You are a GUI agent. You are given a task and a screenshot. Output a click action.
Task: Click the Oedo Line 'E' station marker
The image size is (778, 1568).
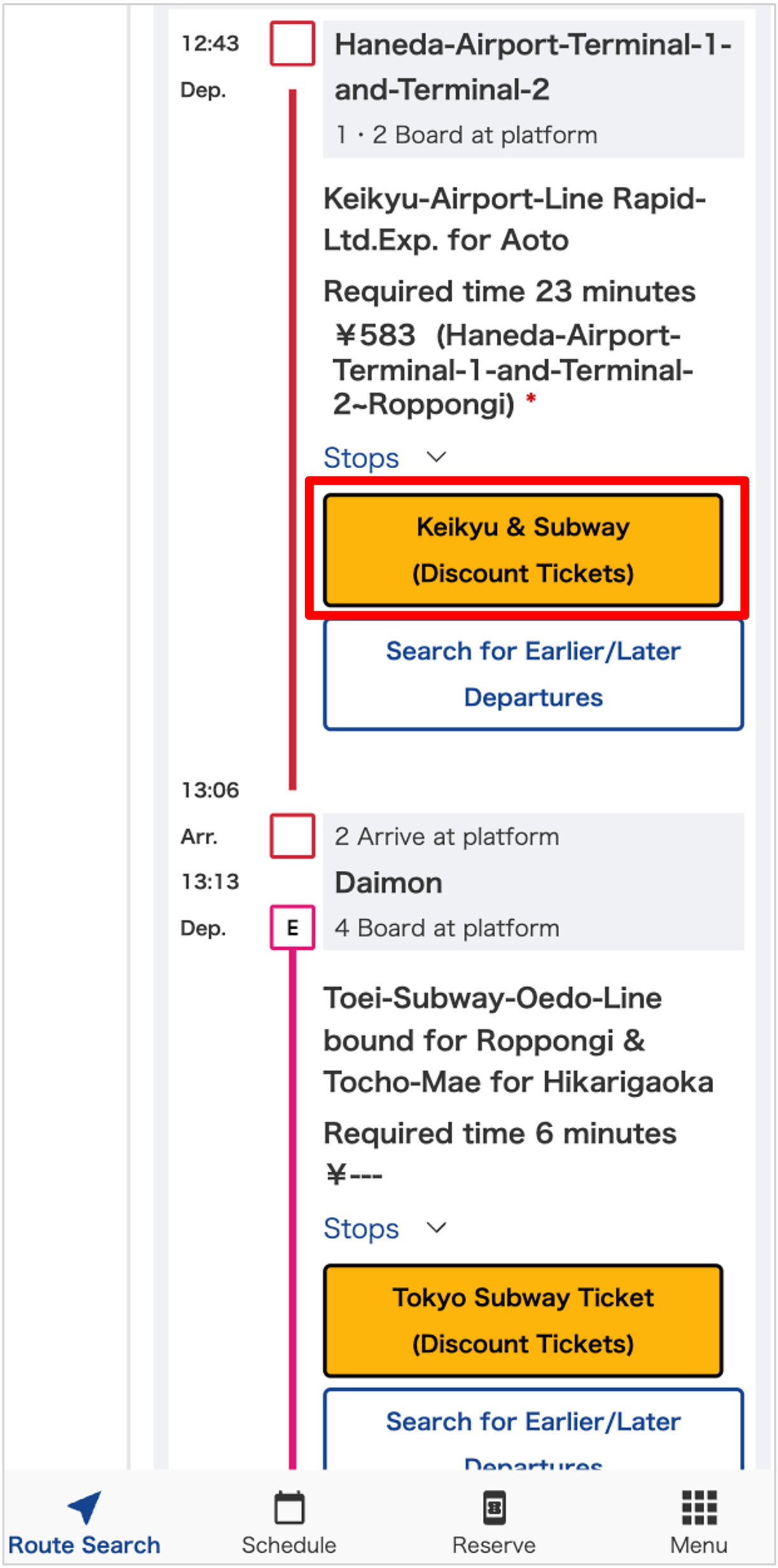(293, 927)
